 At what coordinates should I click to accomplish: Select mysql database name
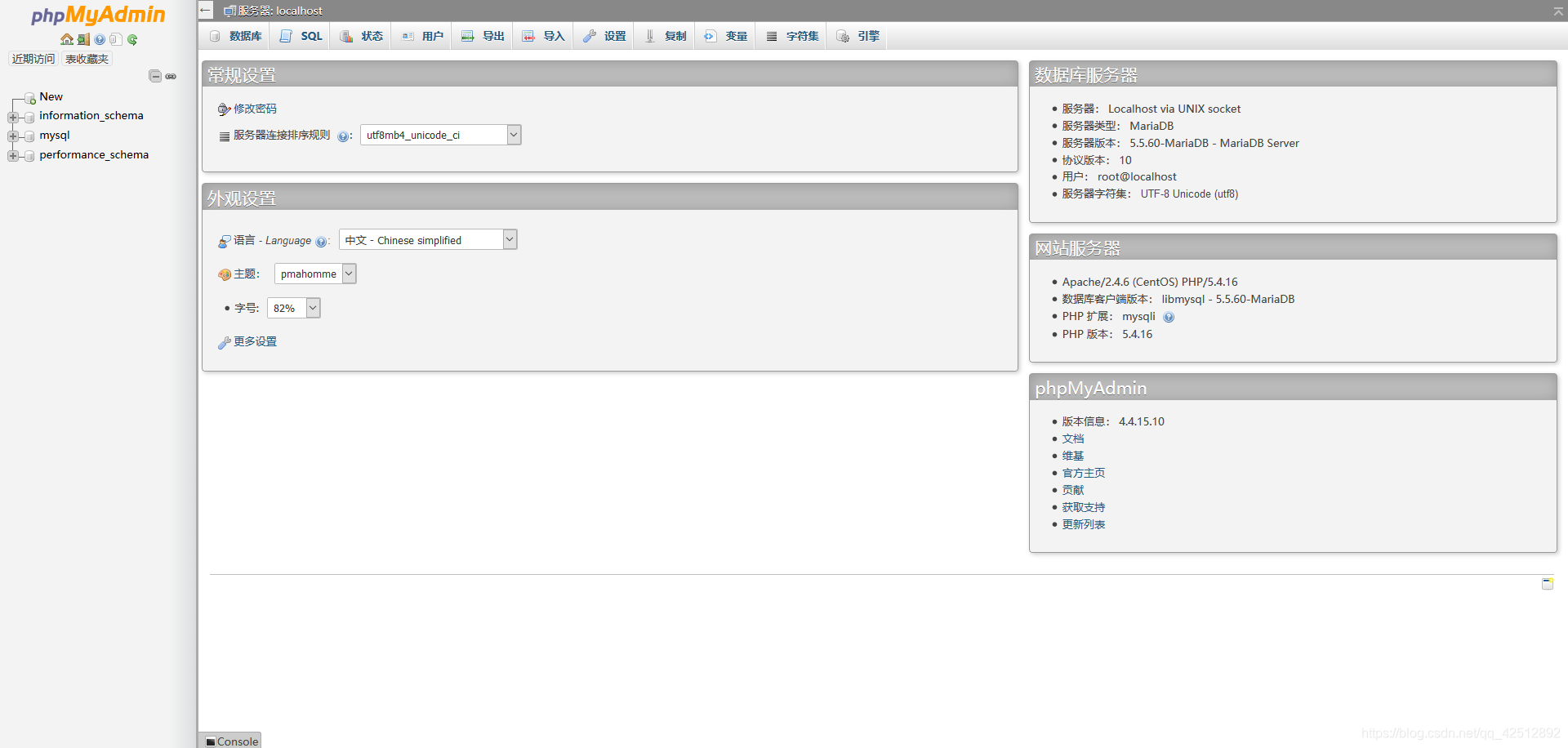(x=54, y=136)
